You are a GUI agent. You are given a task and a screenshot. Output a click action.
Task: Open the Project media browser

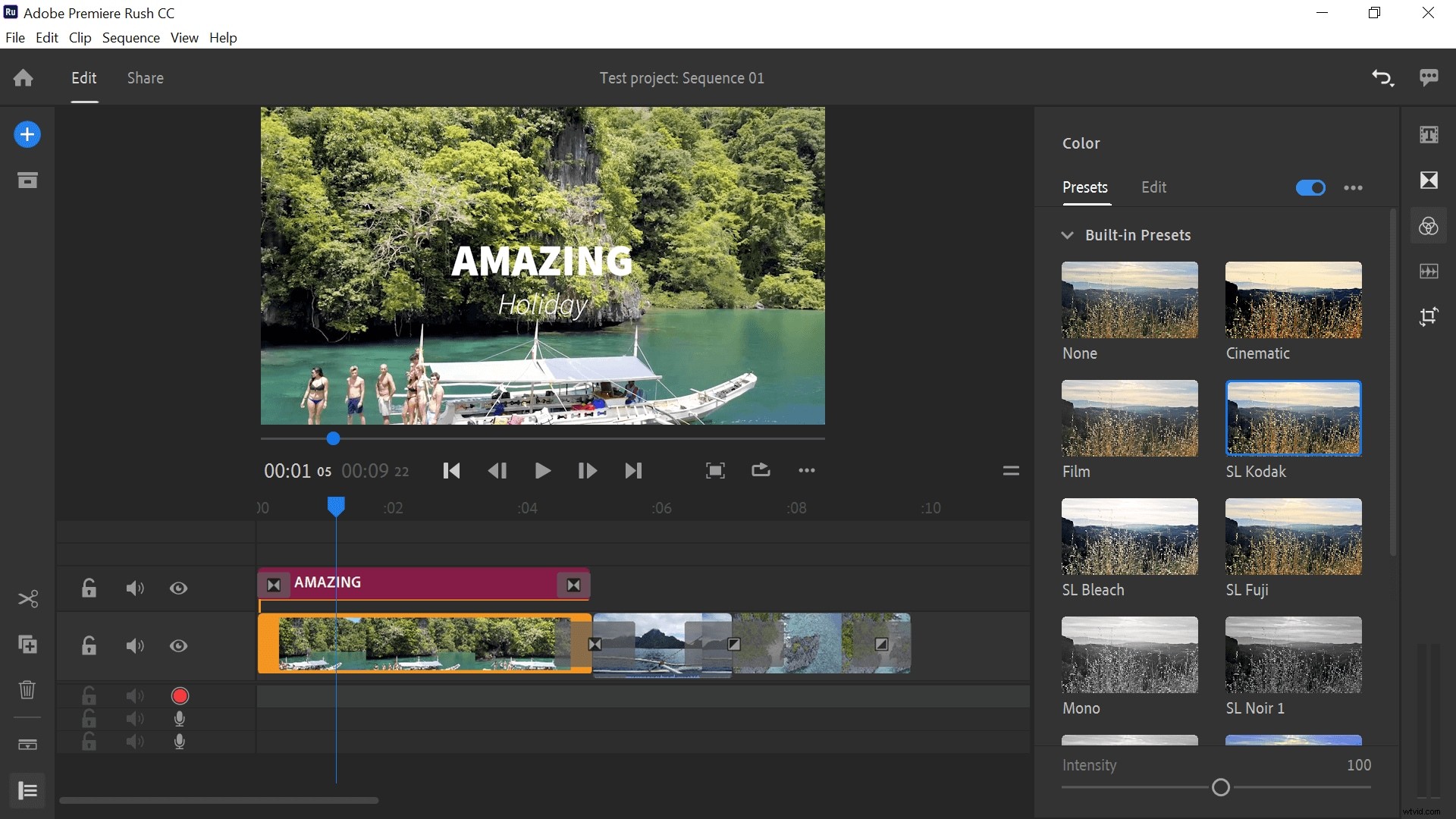coord(27,180)
